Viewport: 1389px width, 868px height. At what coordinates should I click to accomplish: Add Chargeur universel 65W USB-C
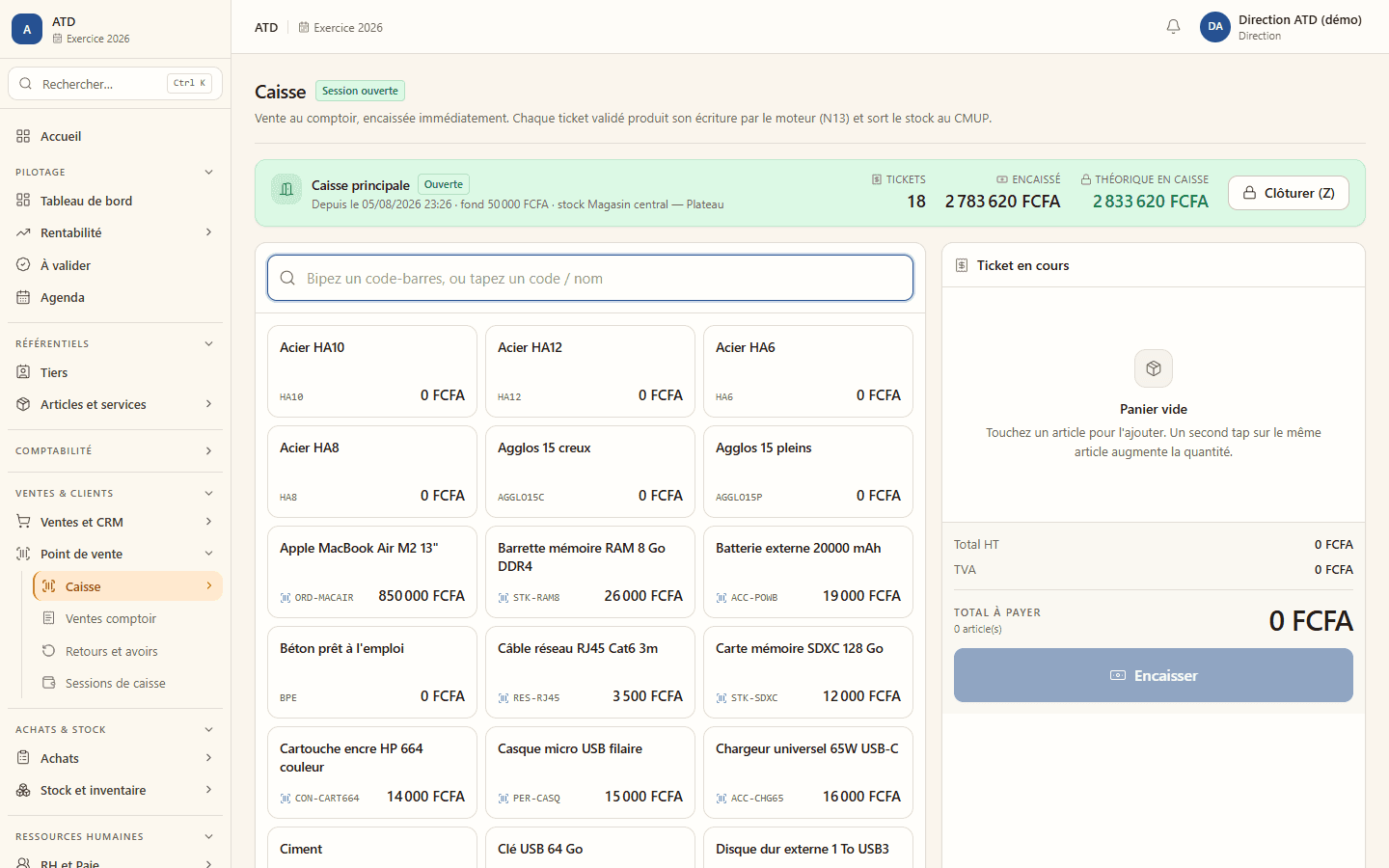[808, 773]
